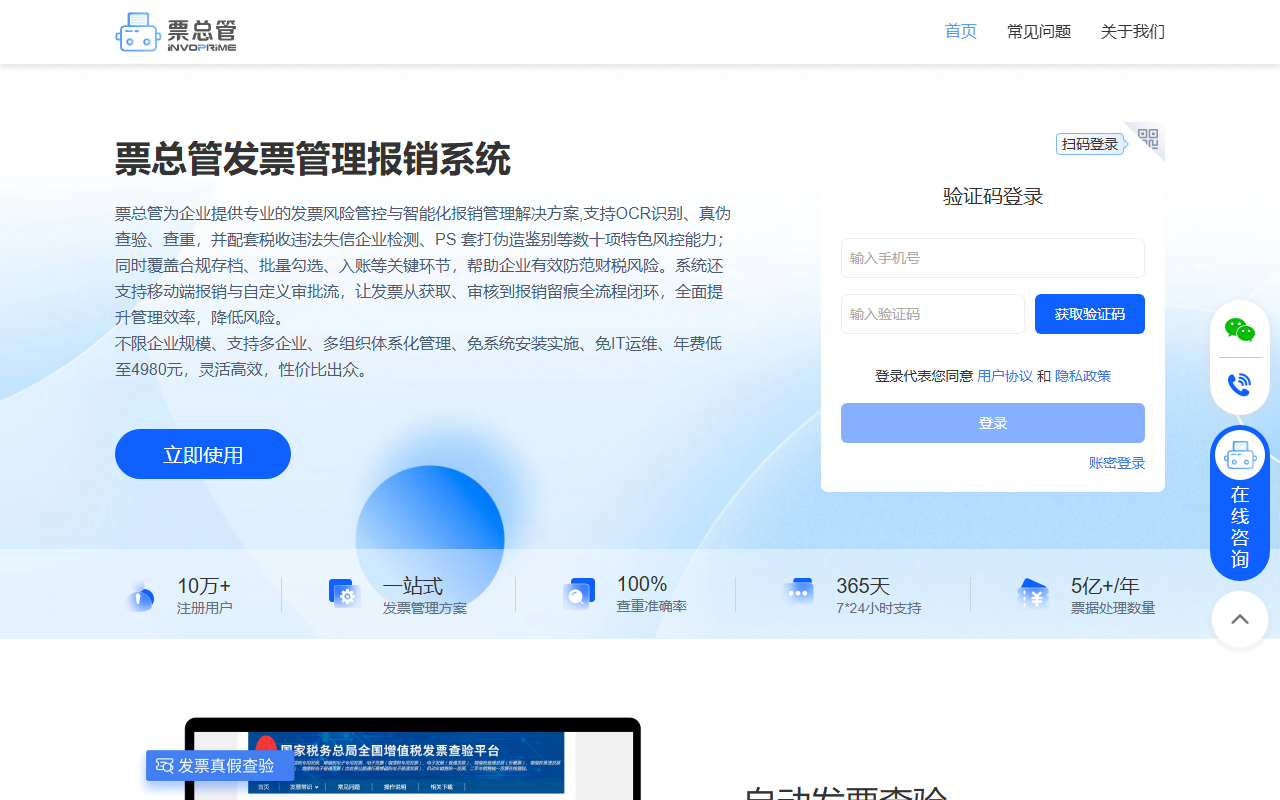Click the 发票真假查验 floating tag
1280x800 pixels.
(x=220, y=766)
